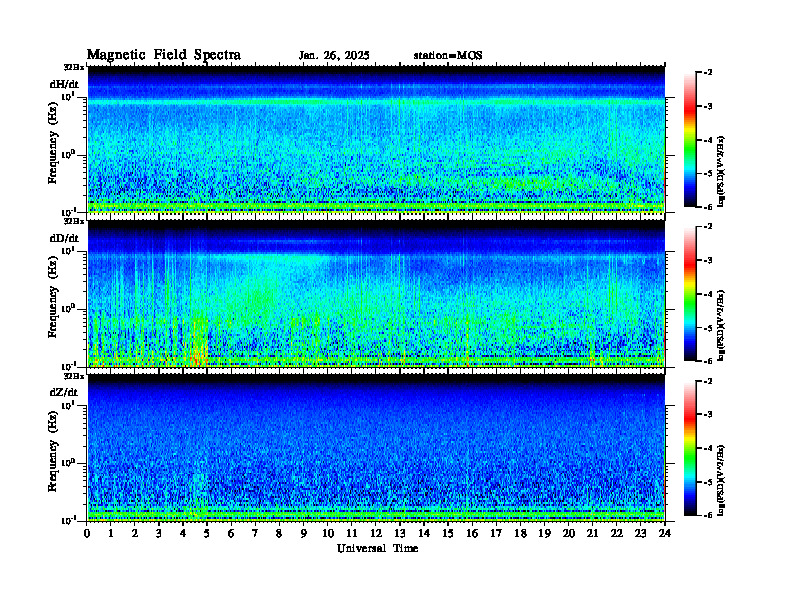The width and height of the screenshot is (792, 612).
Task: Click the 10^0 frequency tick of dZ/dt panel
Action: coord(68,462)
